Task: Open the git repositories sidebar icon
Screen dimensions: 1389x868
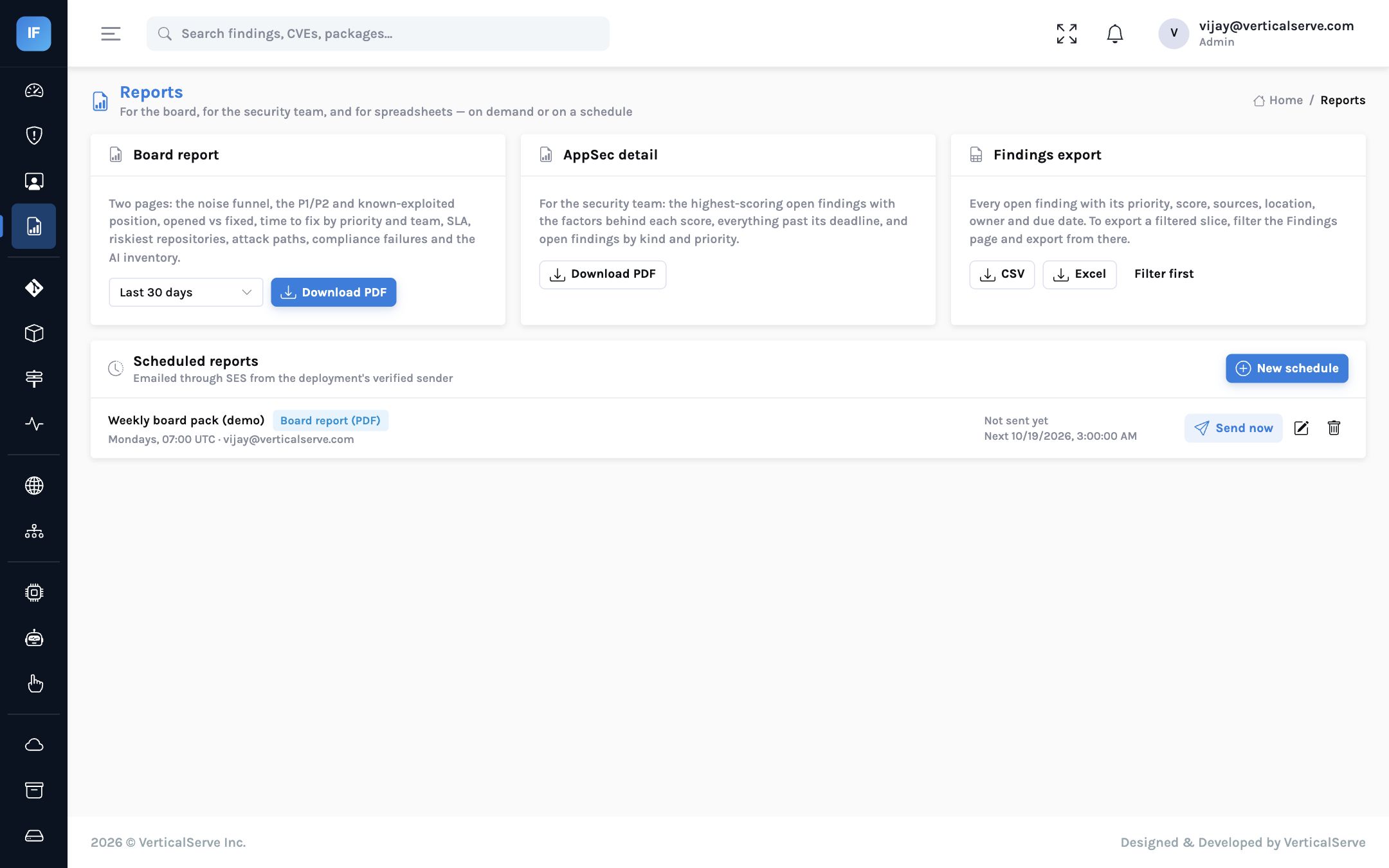Action: click(x=34, y=287)
